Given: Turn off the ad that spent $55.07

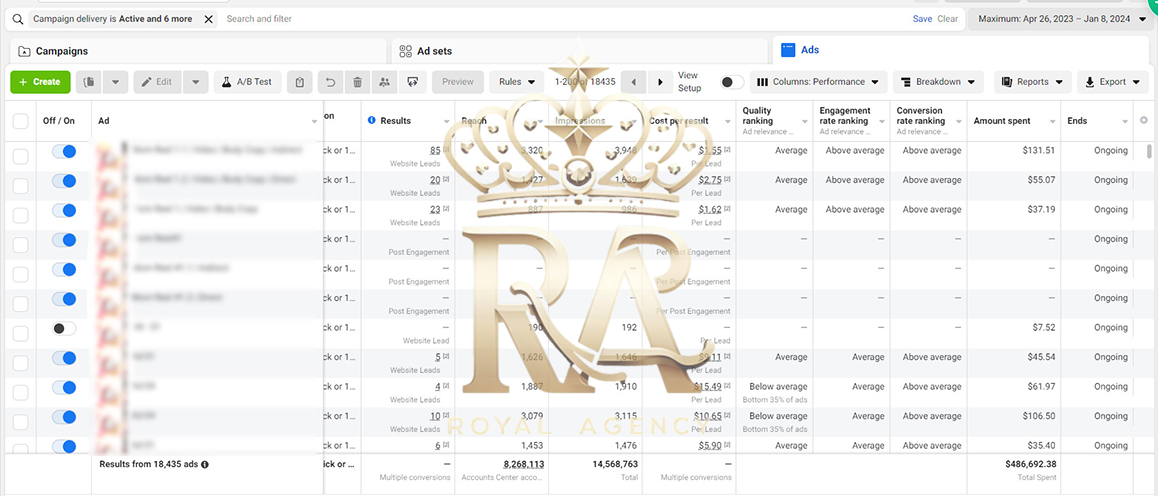Looking at the screenshot, I should click(x=64, y=181).
